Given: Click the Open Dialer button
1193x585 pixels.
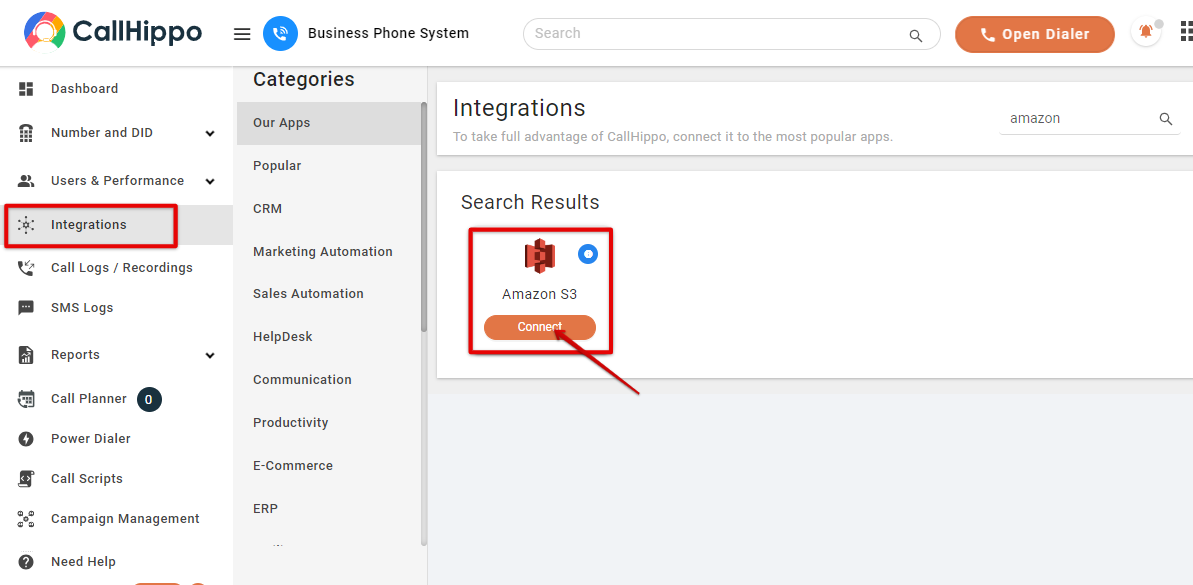Looking at the screenshot, I should coord(1035,34).
